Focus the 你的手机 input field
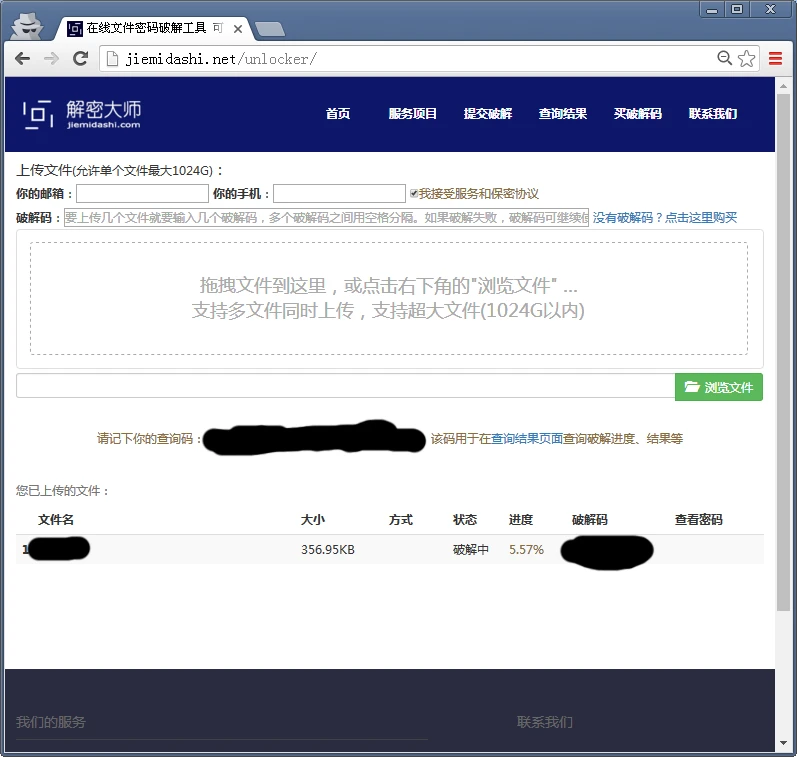Image resolution: width=797 pixels, height=757 pixels. [339, 194]
